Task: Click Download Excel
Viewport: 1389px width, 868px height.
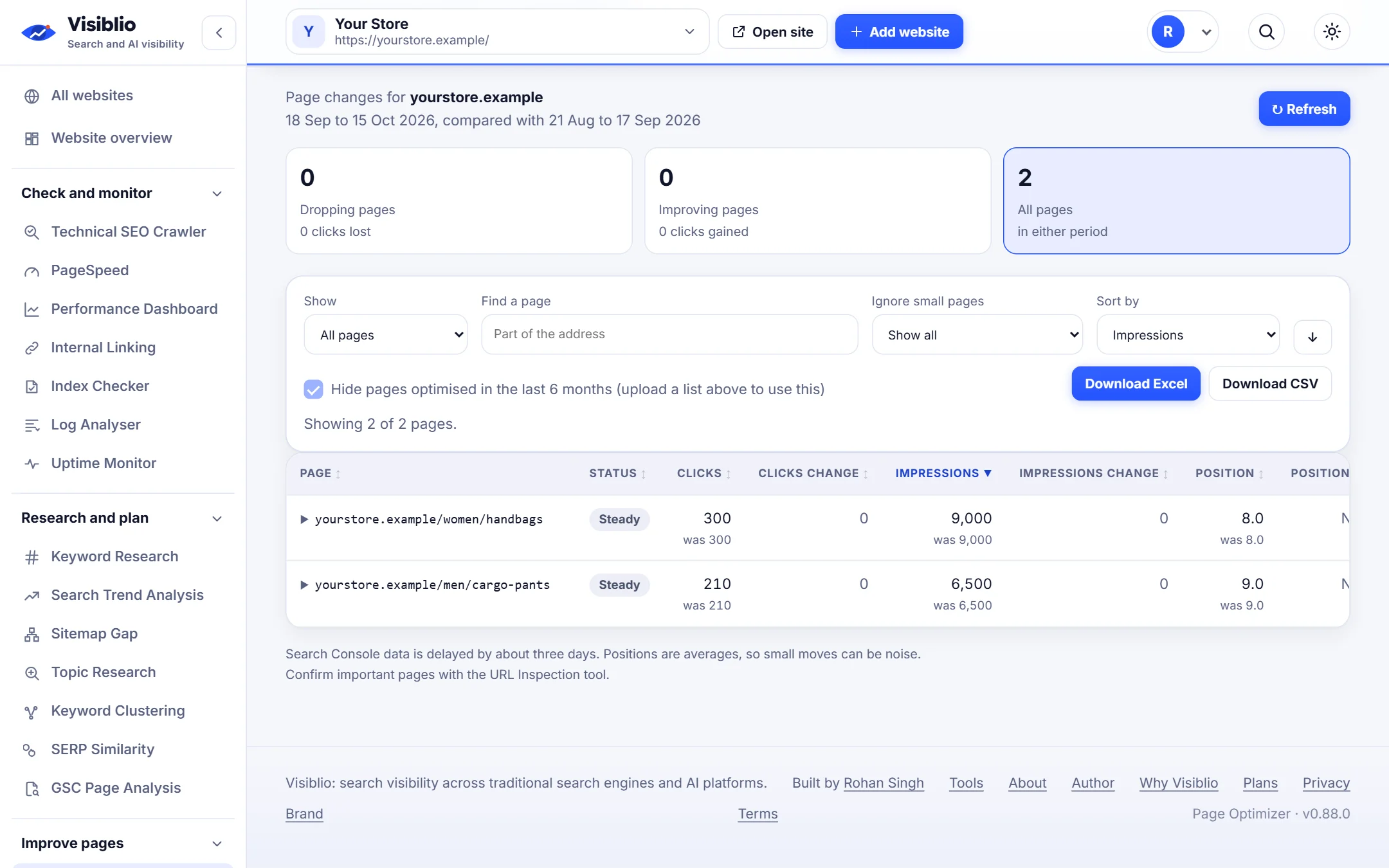Action: (1136, 384)
